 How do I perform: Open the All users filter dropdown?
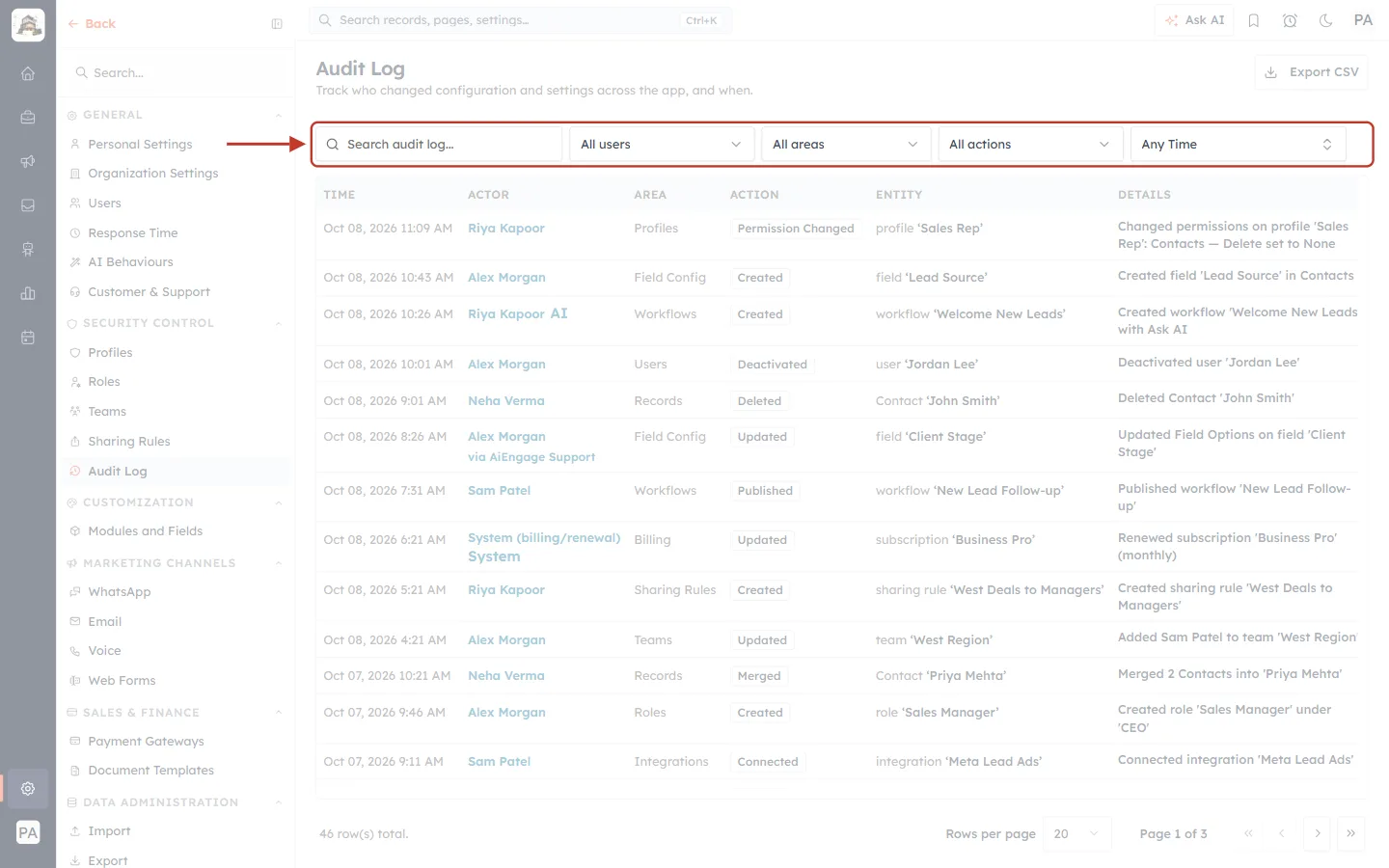coord(661,145)
